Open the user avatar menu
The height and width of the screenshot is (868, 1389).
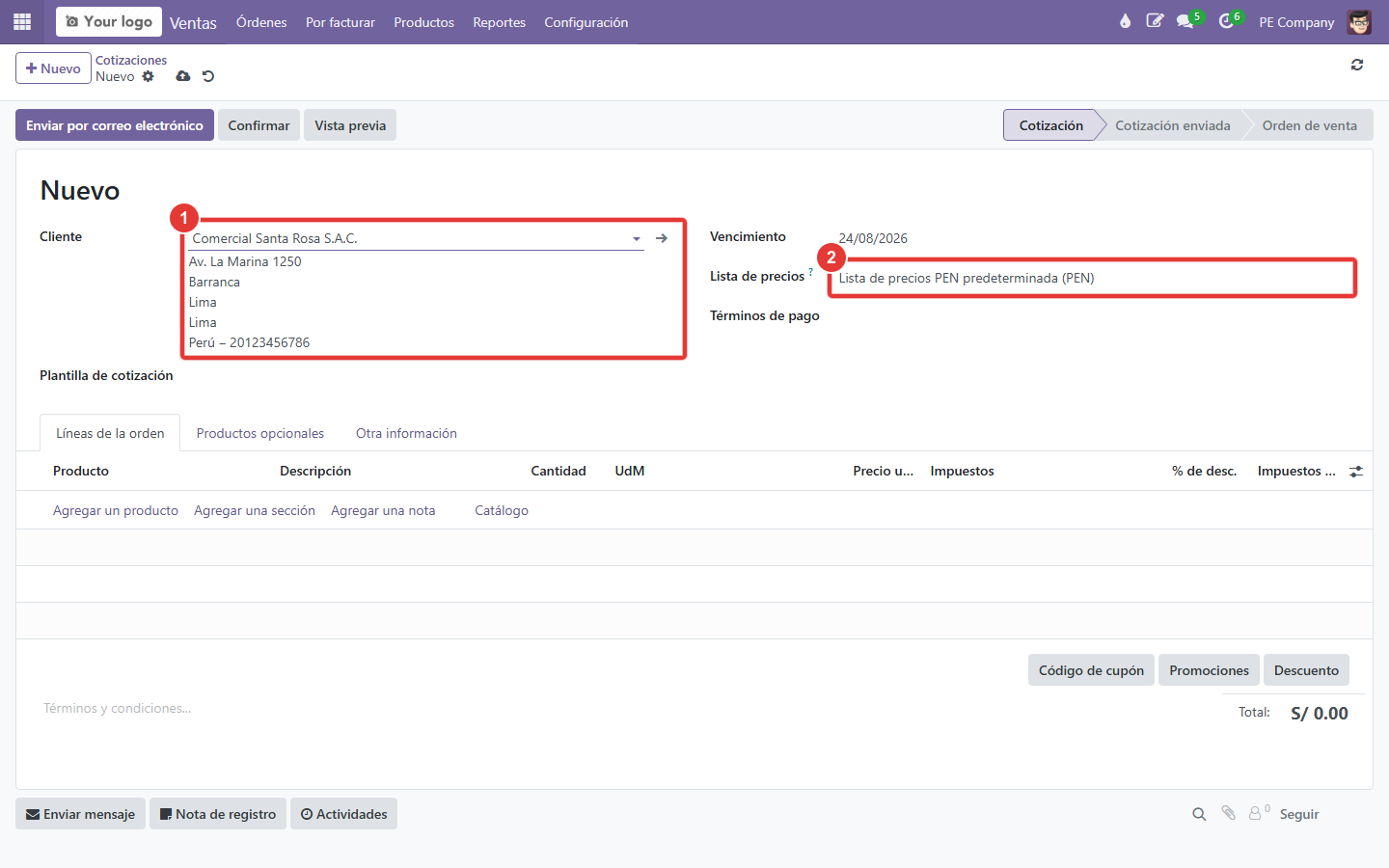[1359, 21]
